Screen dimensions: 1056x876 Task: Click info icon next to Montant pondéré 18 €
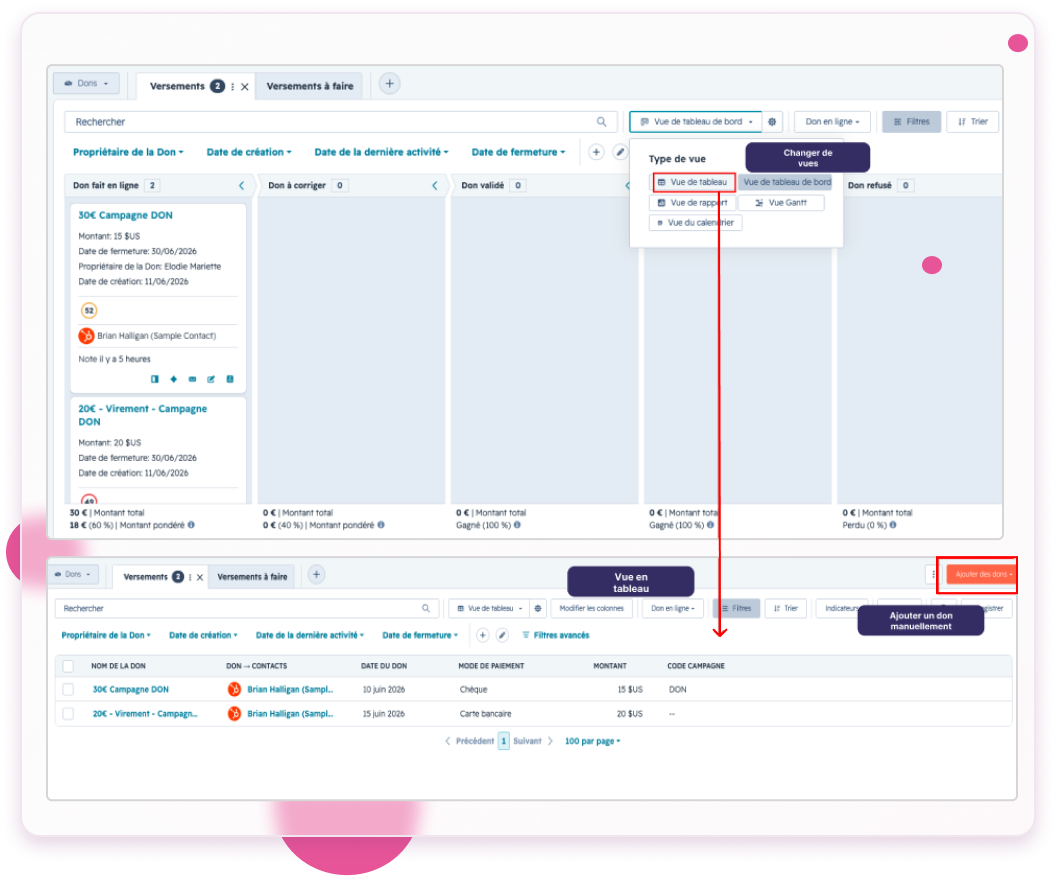point(191,525)
